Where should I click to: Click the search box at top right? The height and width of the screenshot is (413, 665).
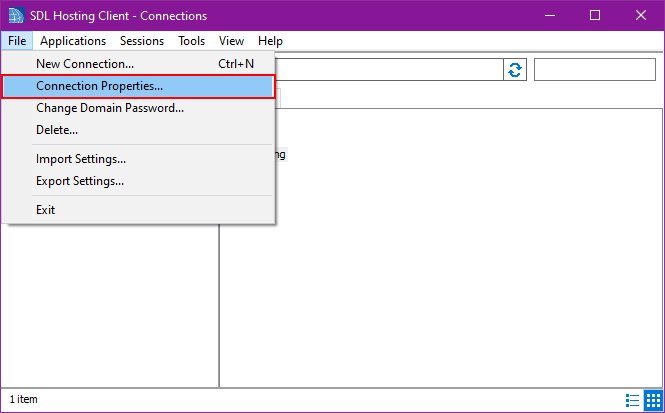click(594, 70)
